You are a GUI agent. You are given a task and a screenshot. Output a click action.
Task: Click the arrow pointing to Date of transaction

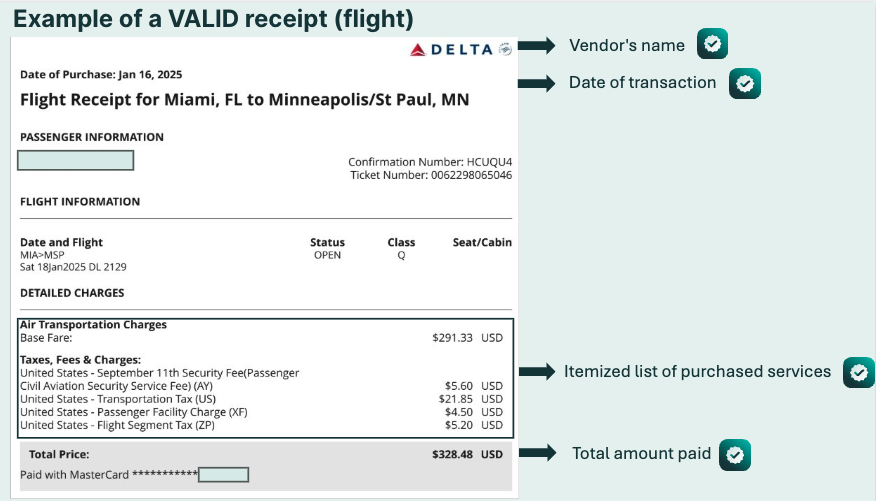click(537, 83)
